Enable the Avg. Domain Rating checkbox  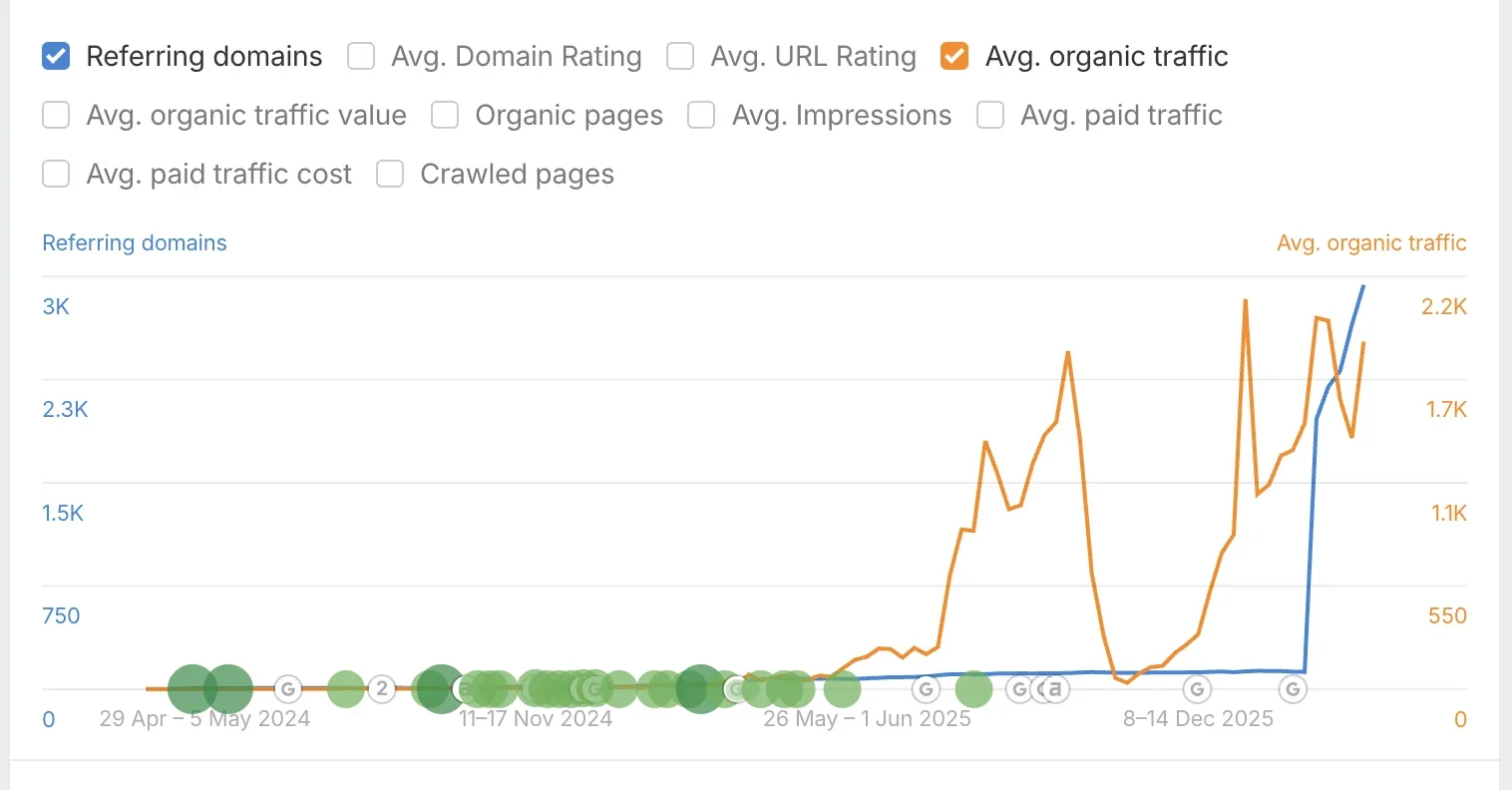pyautogui.click(x=361, y=57)
